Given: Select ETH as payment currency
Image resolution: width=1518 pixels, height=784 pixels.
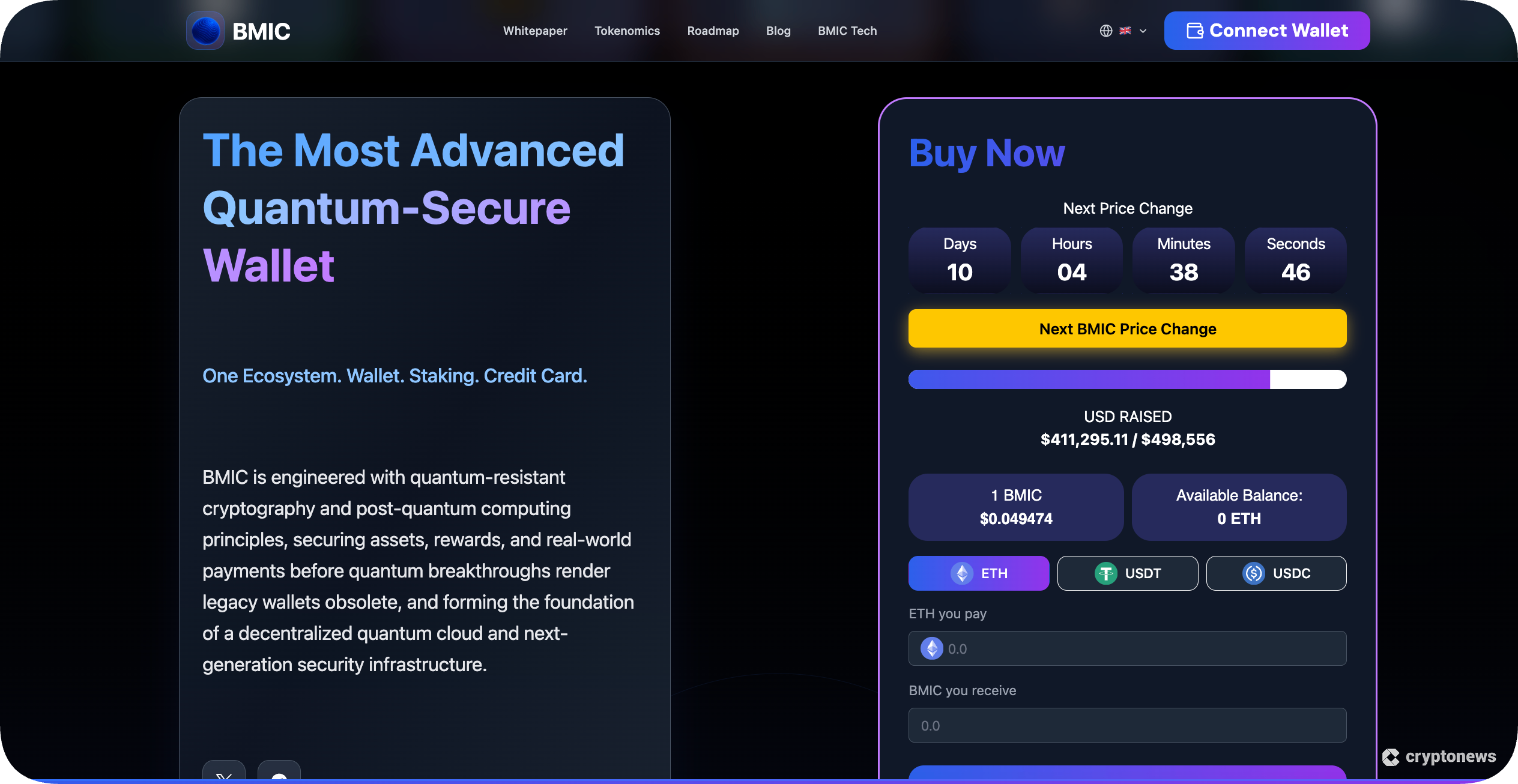Looking at the screenshot, I should click(978, 573).
